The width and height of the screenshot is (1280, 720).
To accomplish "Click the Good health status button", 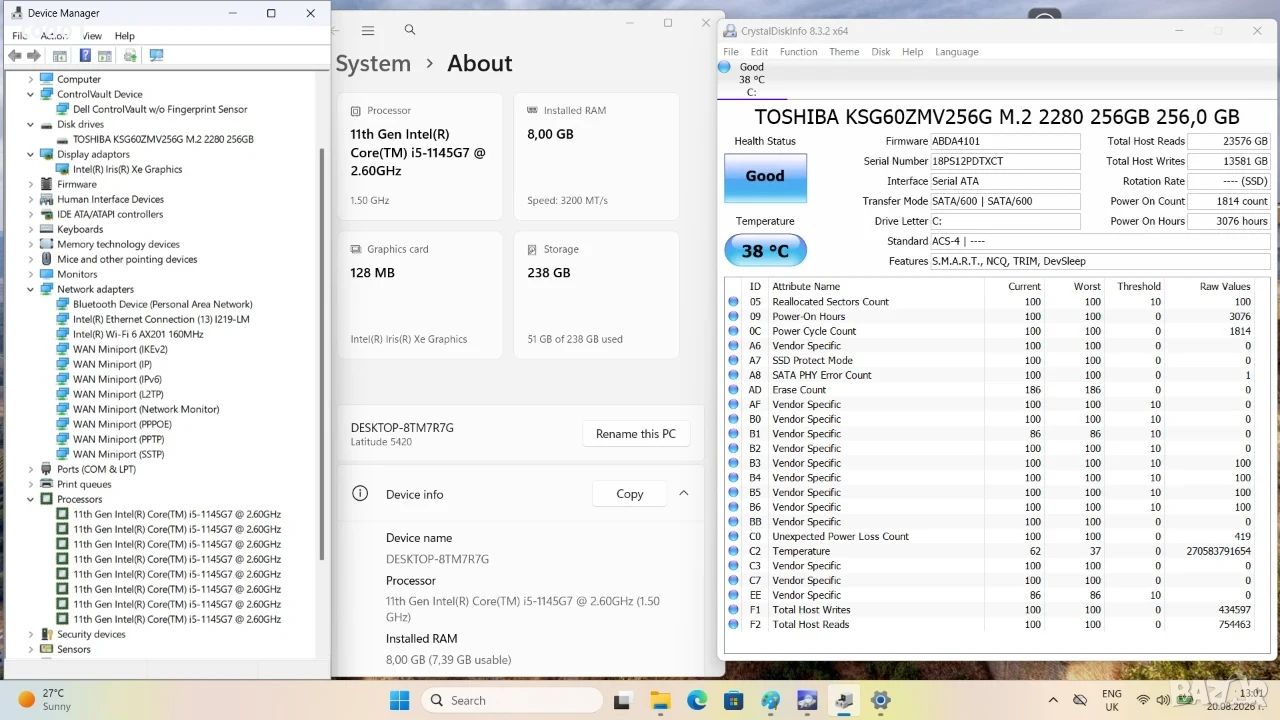I will pos(765,177).
